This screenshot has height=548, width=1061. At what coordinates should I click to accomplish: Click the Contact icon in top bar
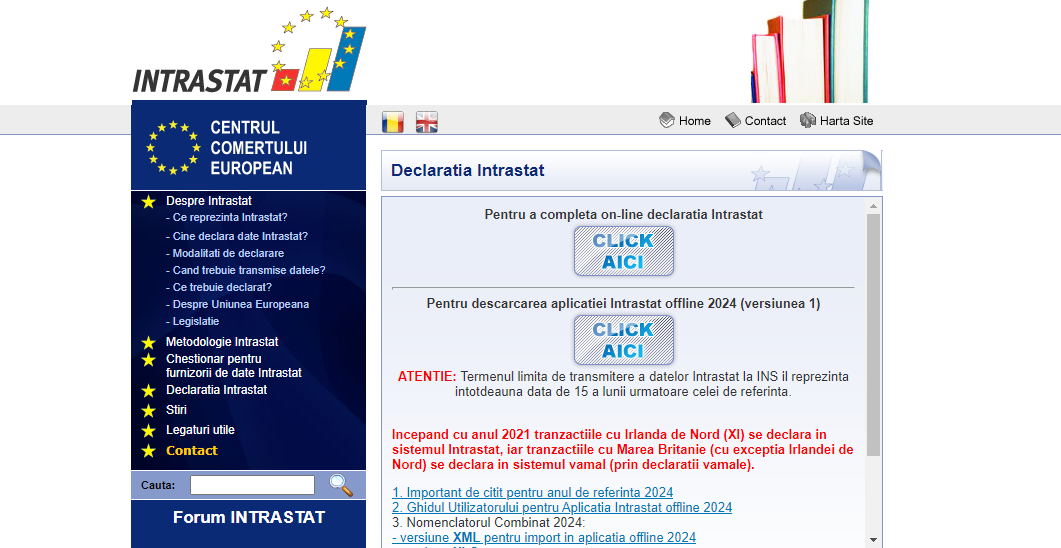pos(733,120)
